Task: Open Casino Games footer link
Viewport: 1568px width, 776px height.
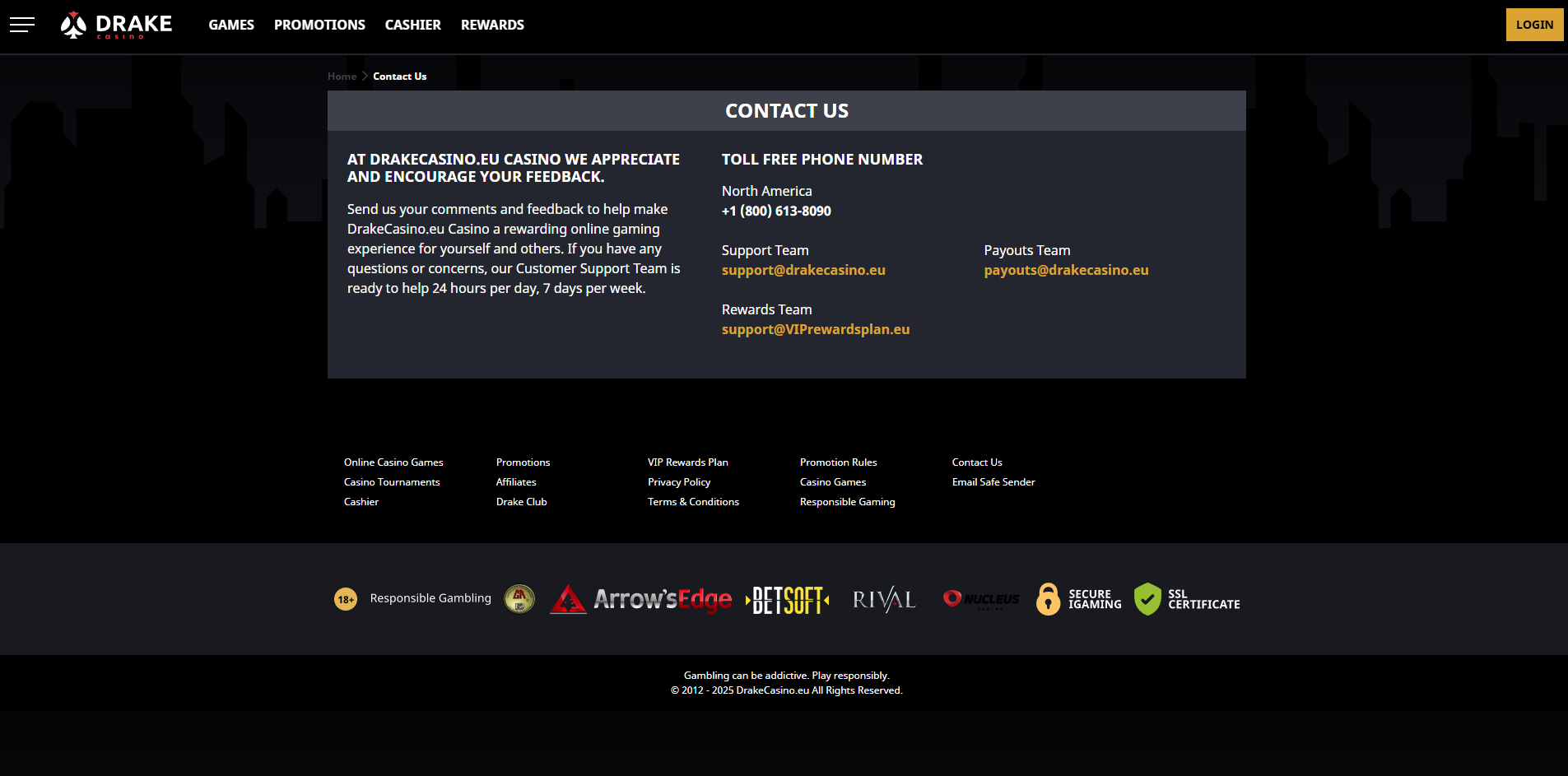Action: click(833, 482)
